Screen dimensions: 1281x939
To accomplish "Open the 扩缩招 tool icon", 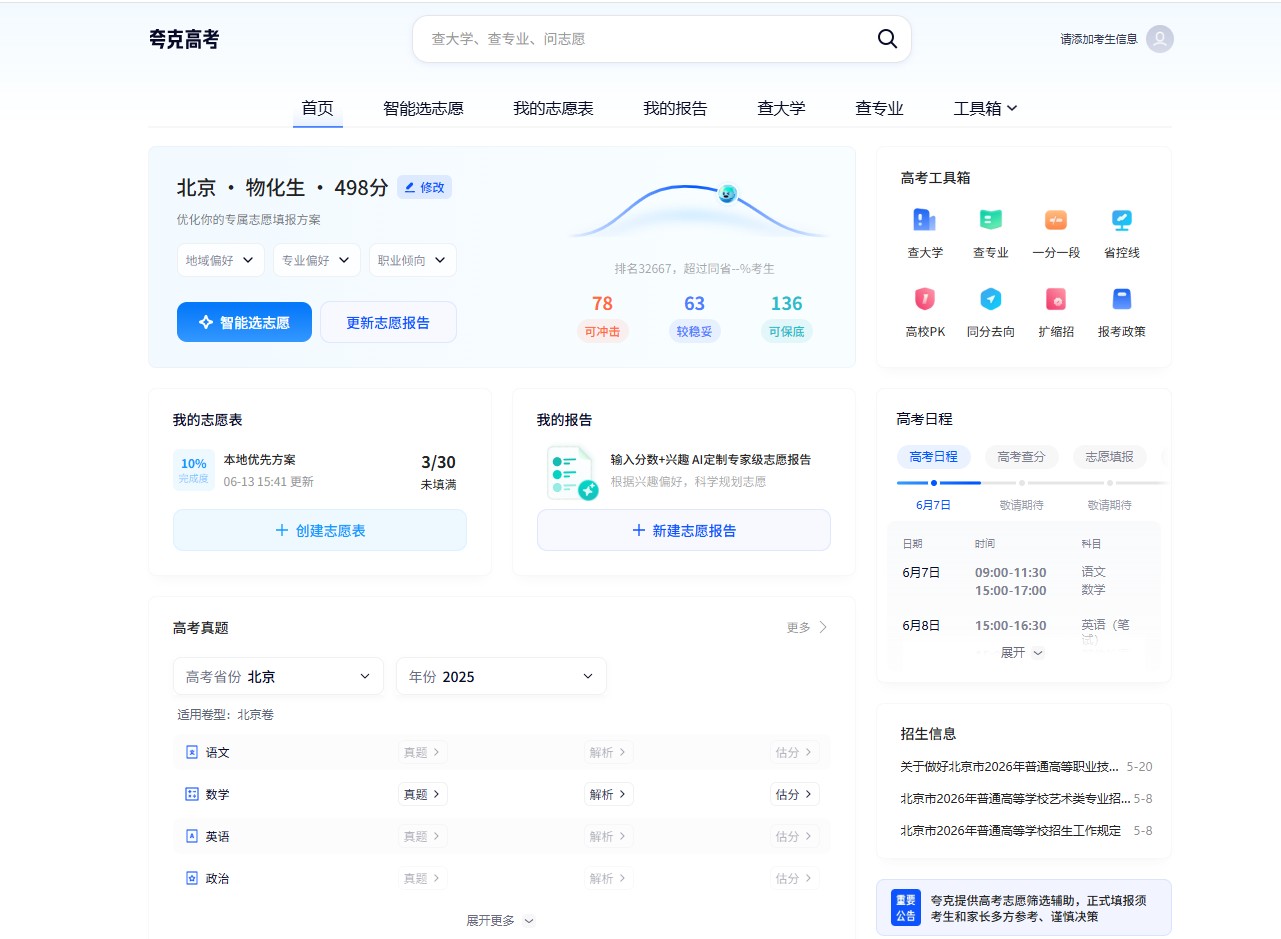I will point(1056,298).
